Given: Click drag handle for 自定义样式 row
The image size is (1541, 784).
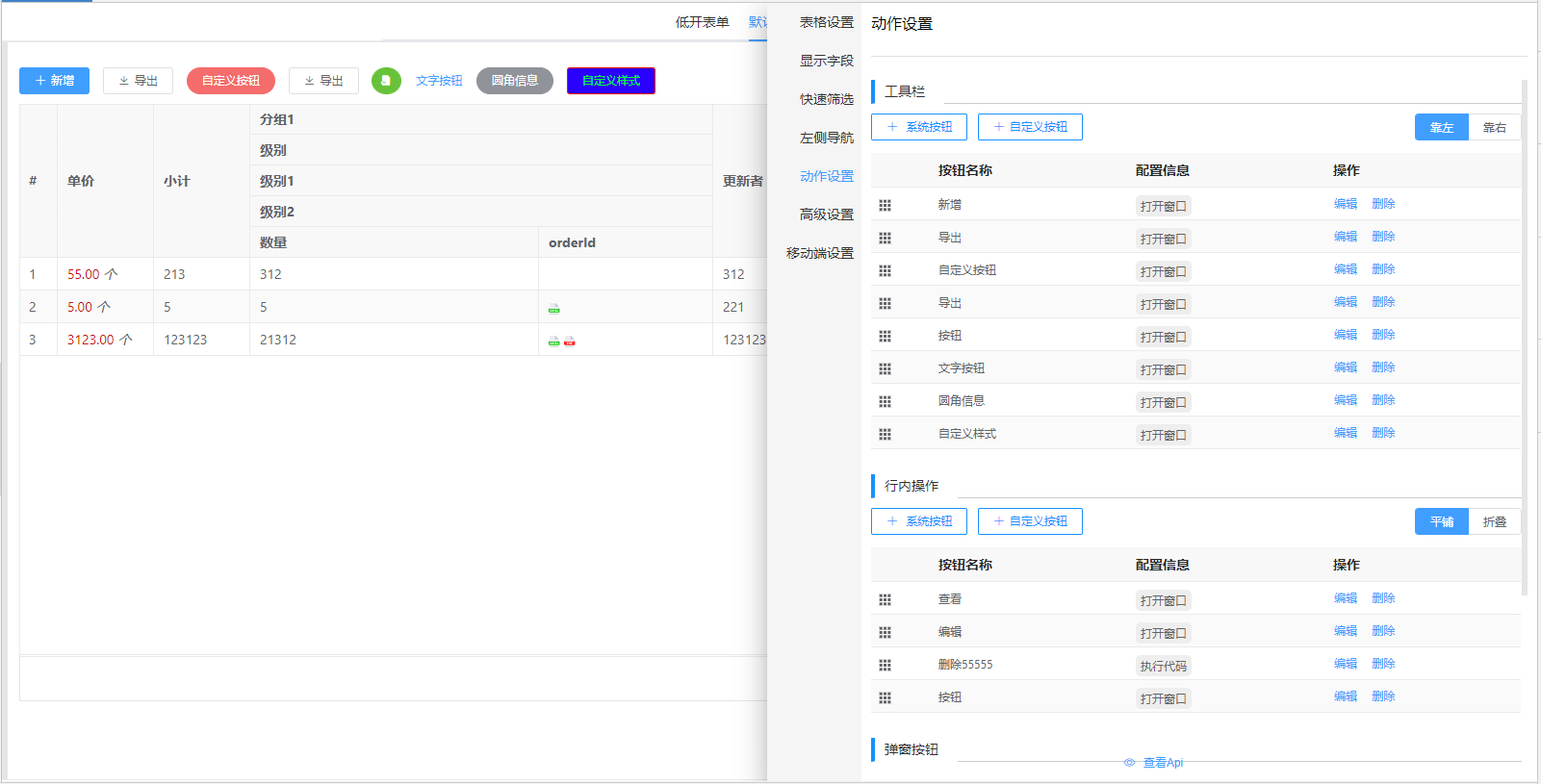Looking at the screenshot, I should point(885,434).
